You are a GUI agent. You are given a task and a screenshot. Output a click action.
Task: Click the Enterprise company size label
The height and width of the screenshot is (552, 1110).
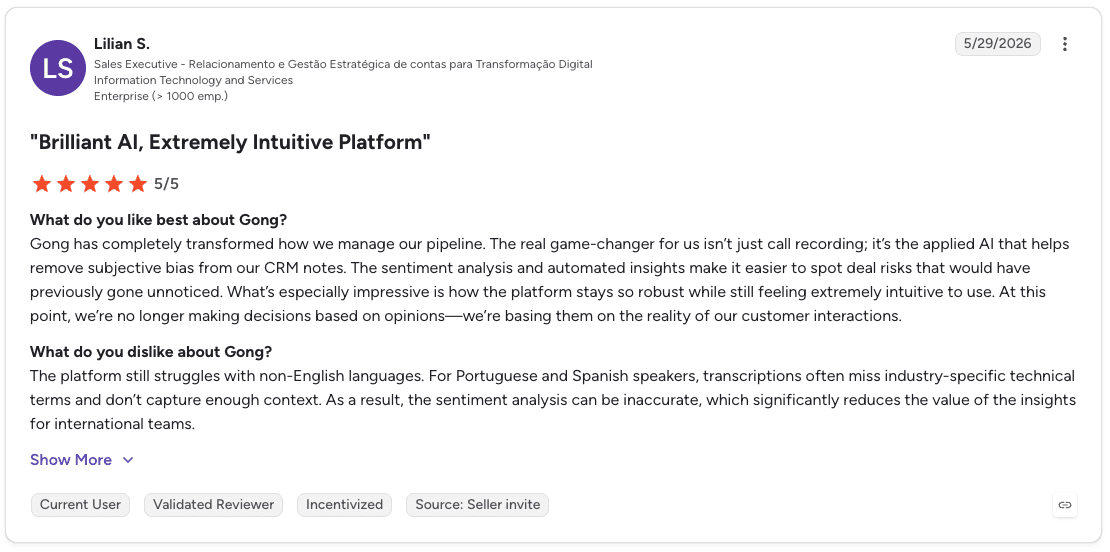(161, 96)
